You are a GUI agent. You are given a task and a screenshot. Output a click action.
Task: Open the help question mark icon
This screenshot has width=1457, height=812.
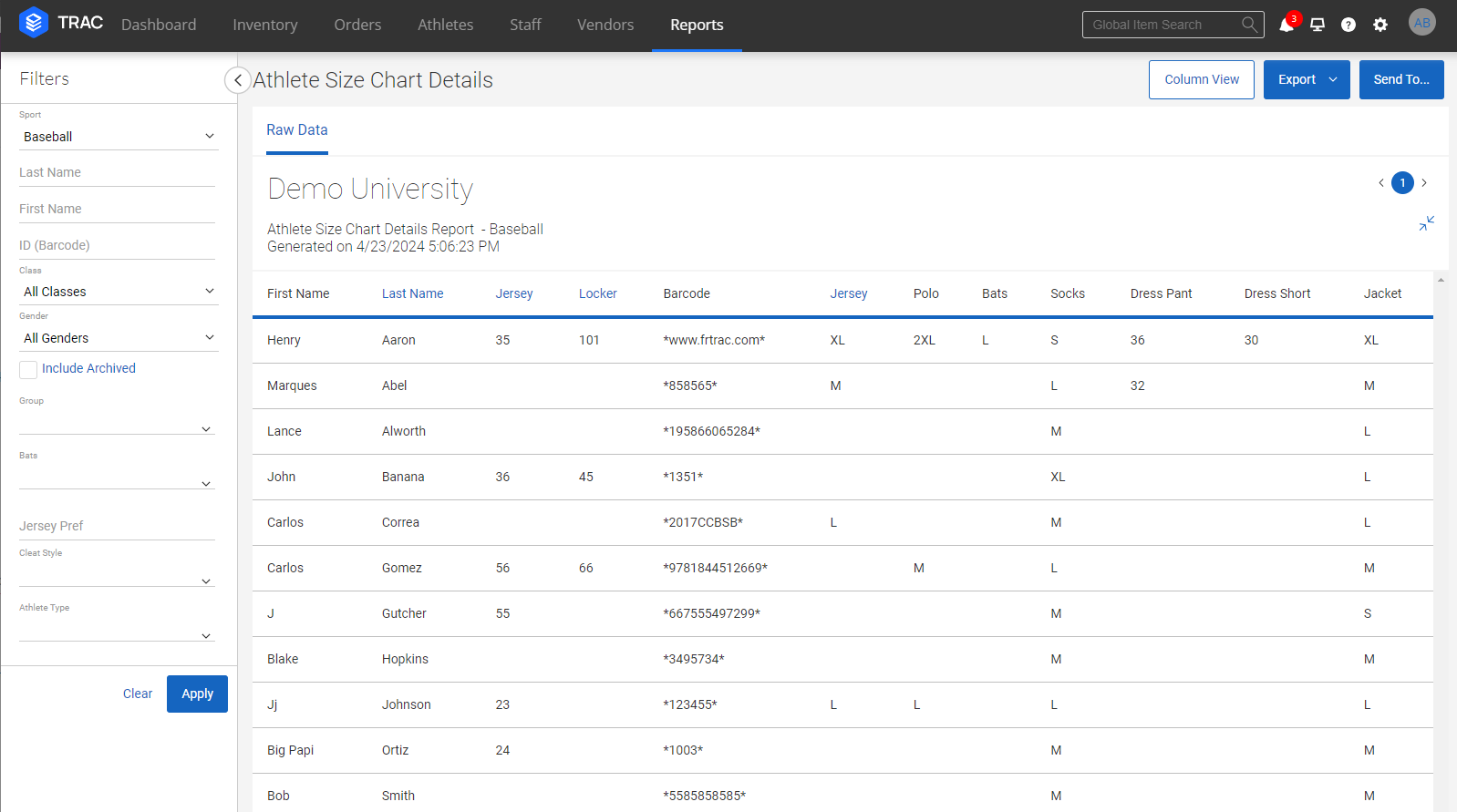tap(1348, 25)
